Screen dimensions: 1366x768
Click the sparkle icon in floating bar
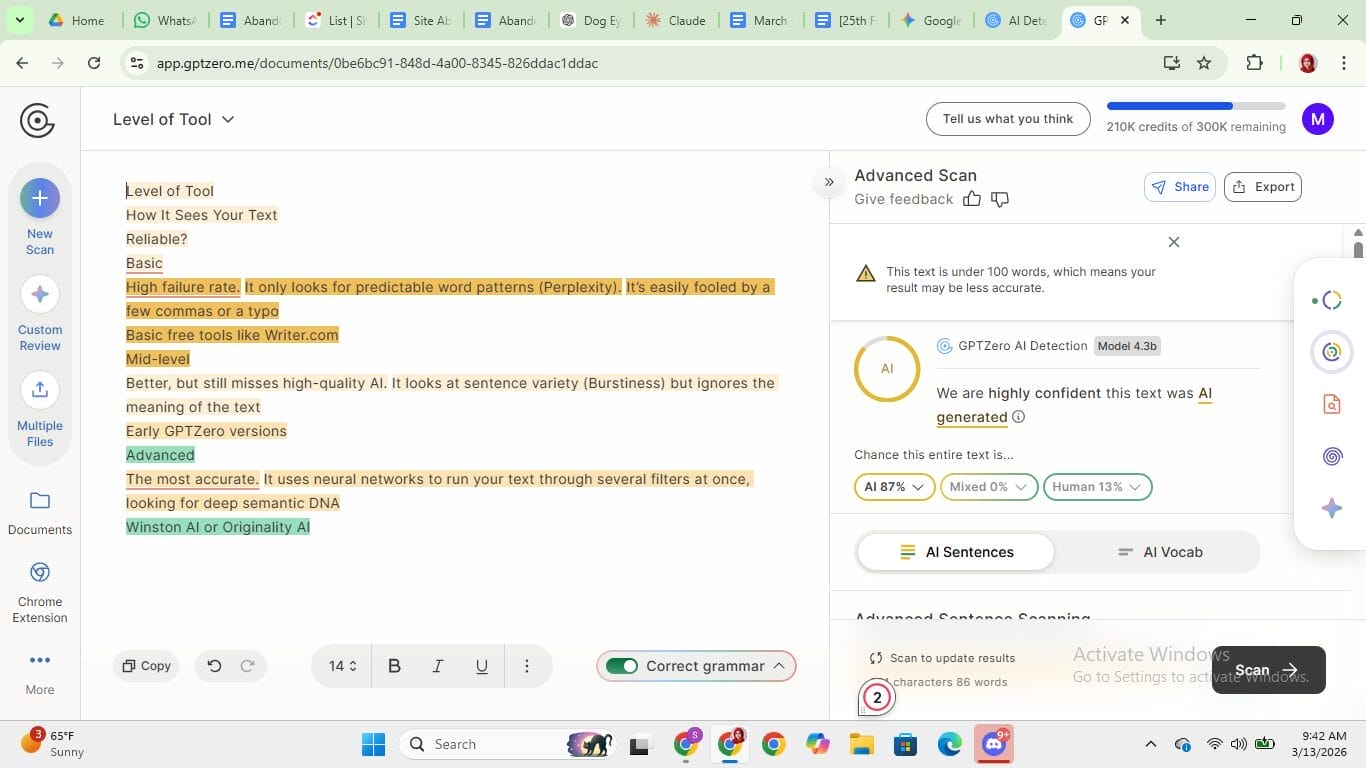1331,508
